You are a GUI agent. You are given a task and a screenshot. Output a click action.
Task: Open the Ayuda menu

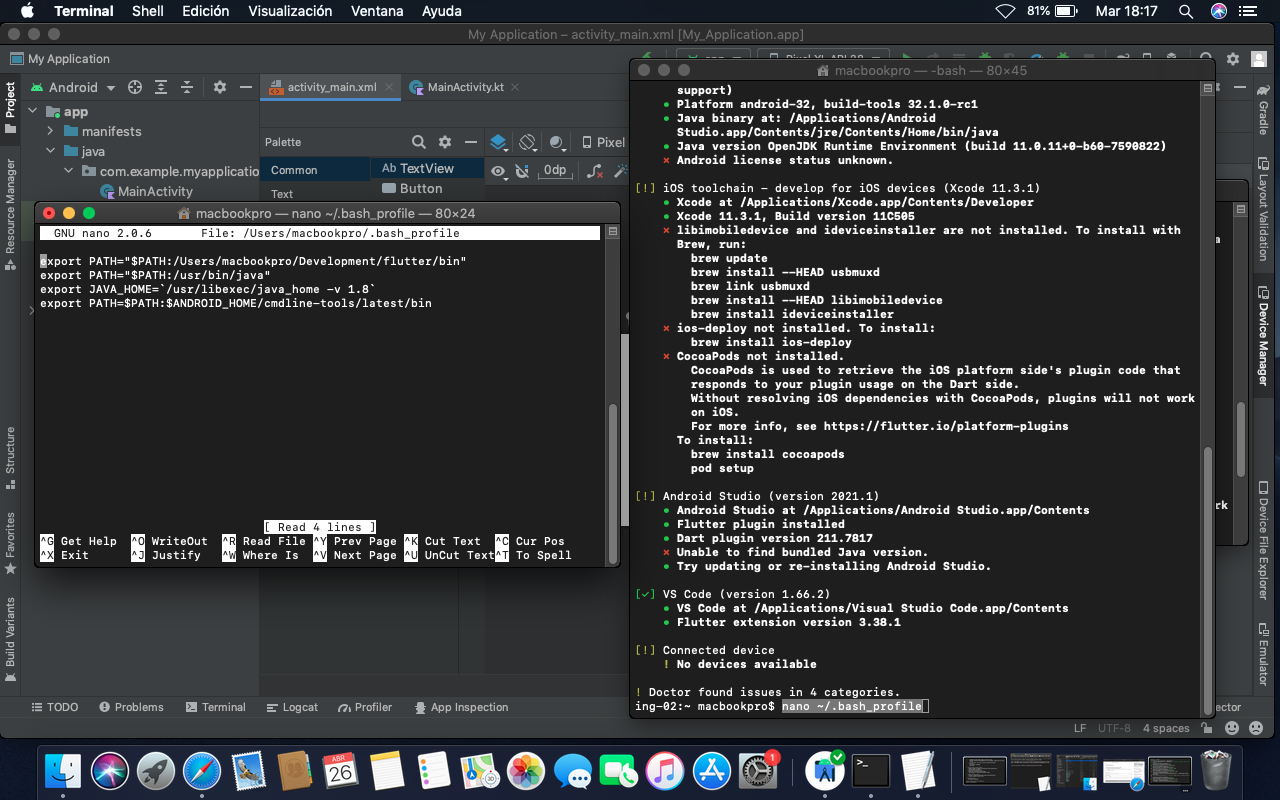(442, 11)
